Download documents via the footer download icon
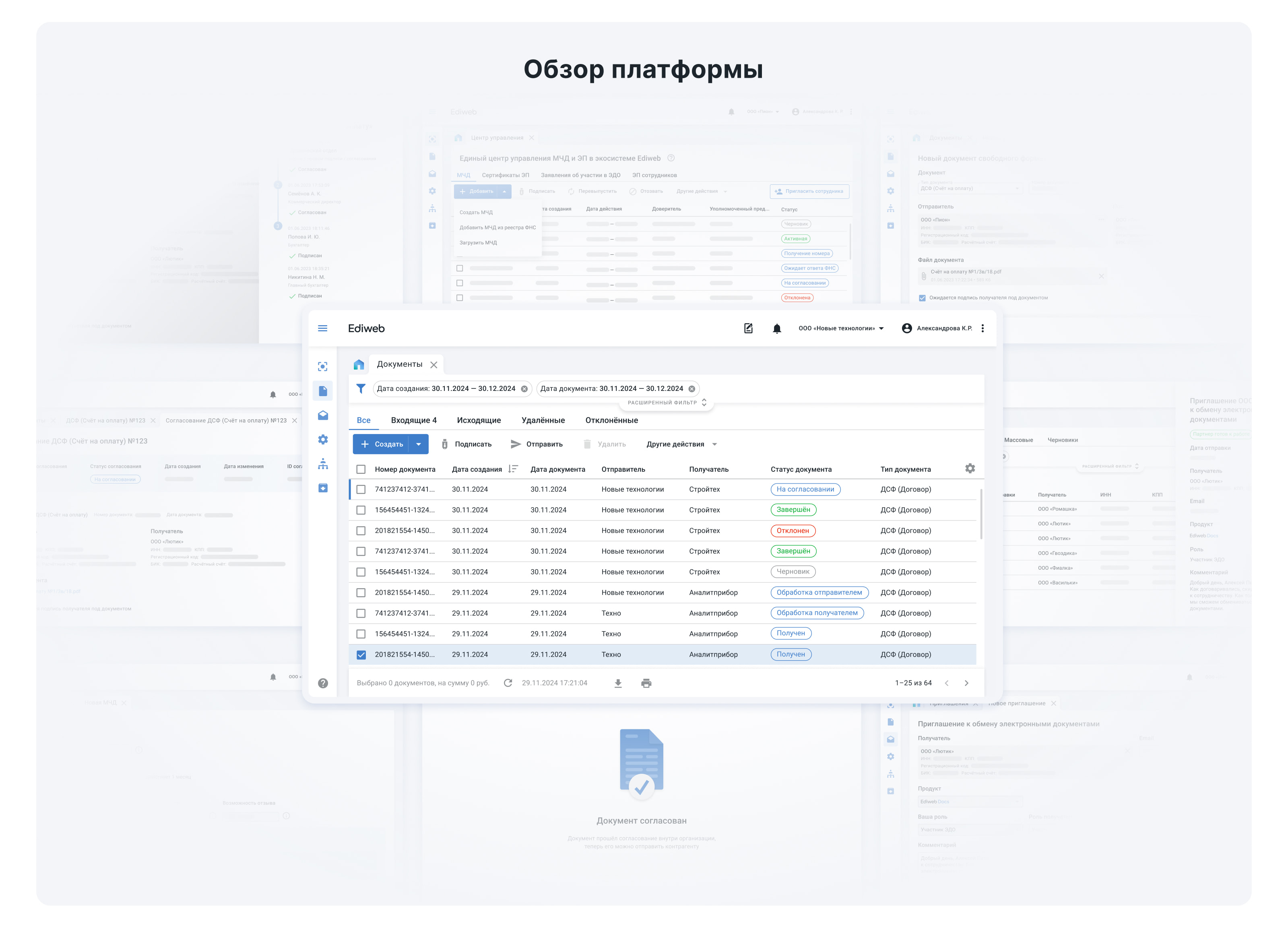Screen dimensions: 1288x938 [x=618, y=684]
